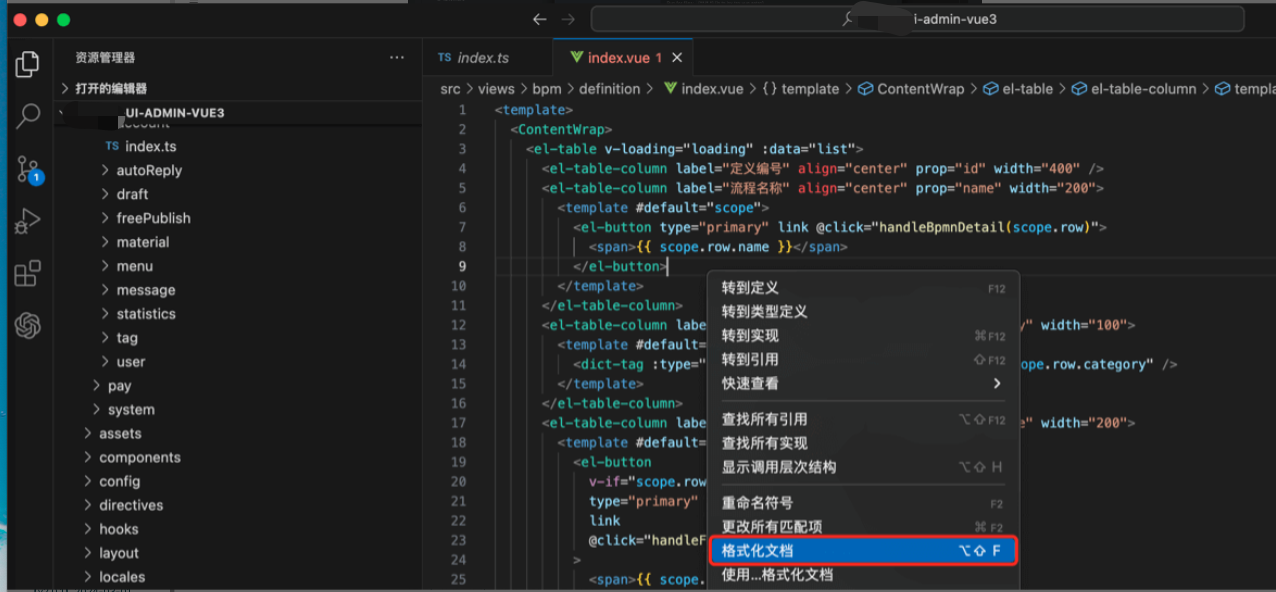
Task: Open the Run and Debug view
Action: (x=28, y=221)
